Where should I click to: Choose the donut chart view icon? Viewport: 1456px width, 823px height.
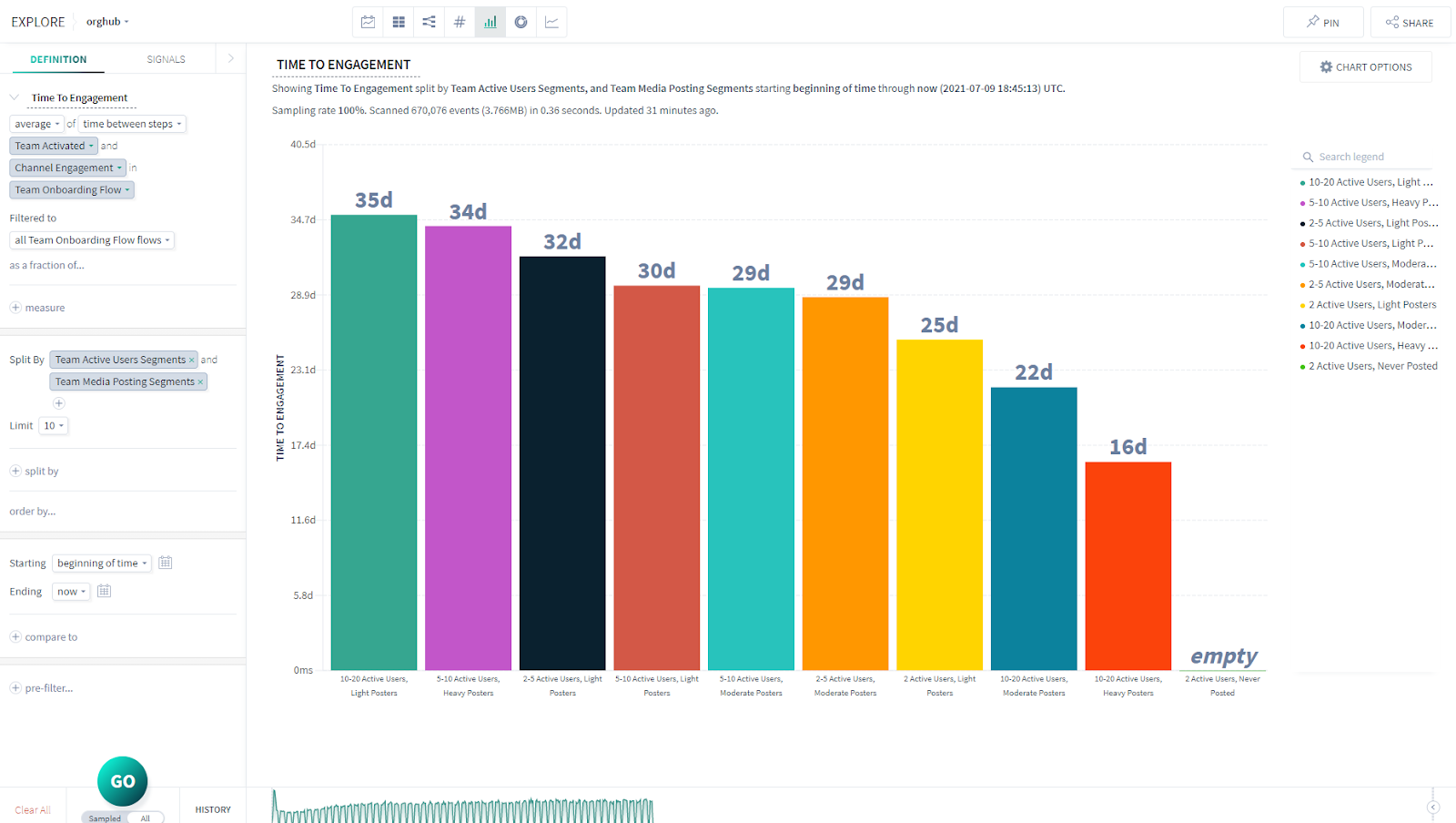[521, 22]
